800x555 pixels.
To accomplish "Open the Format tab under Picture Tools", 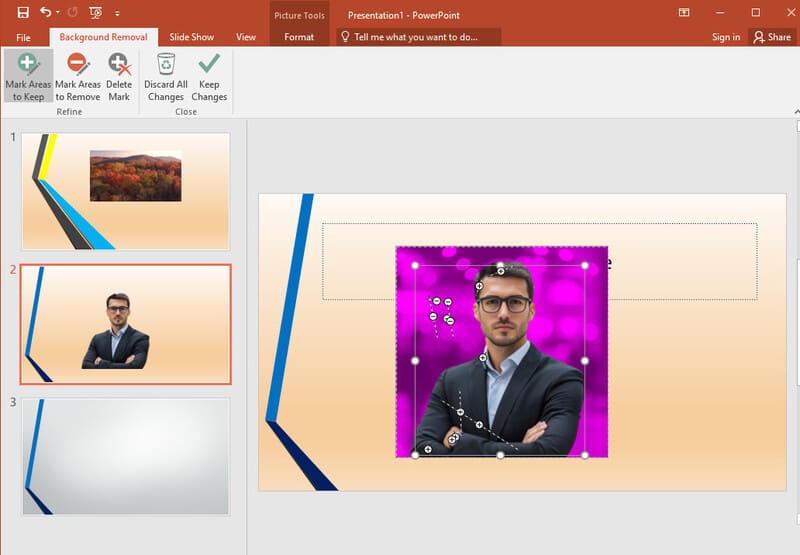I will [x=299, y=37].
